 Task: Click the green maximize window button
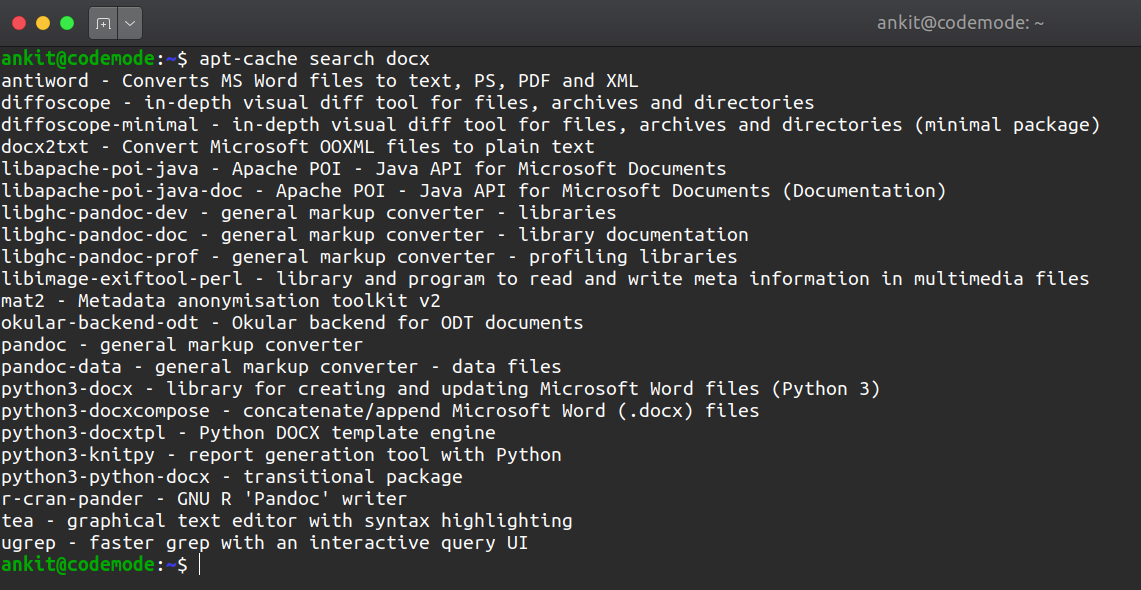click(x=67, y=23)
